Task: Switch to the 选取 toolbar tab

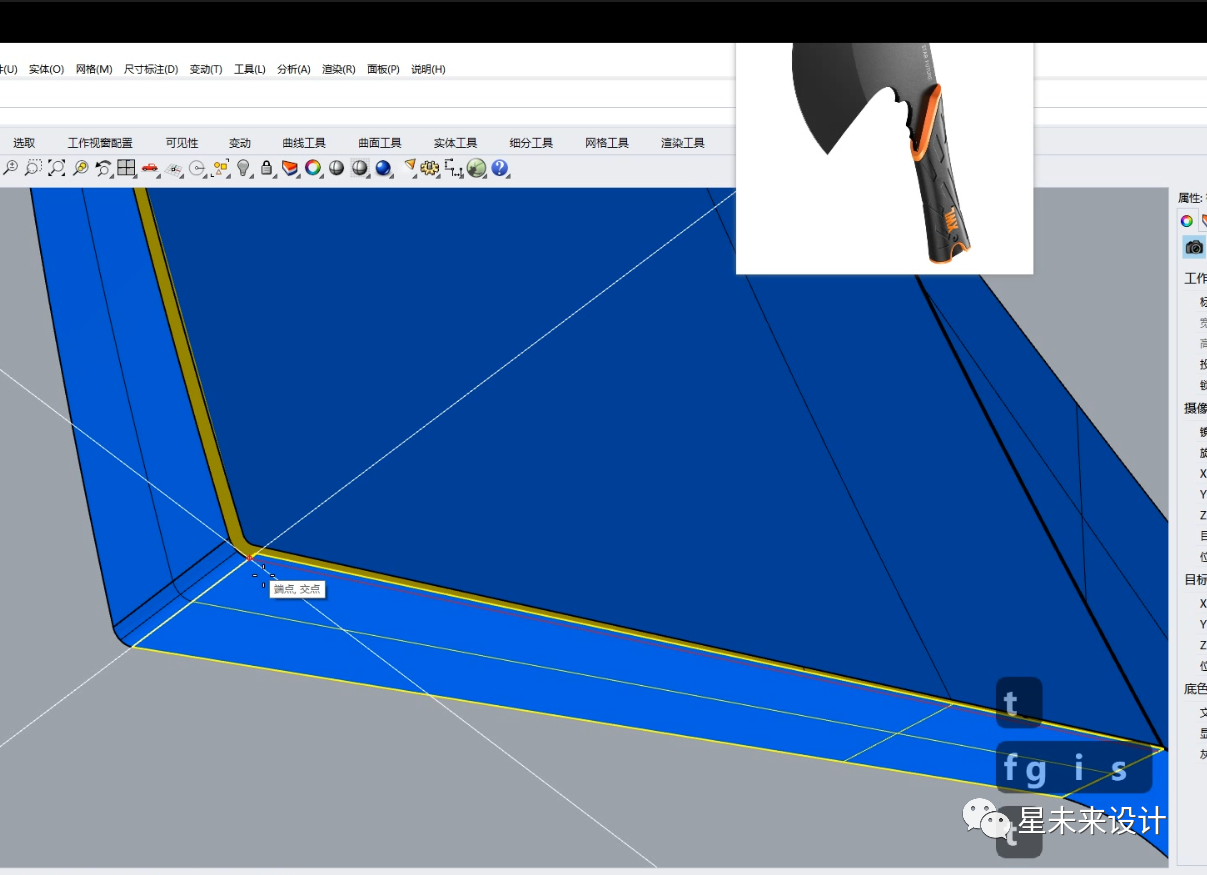Action: (24, 143)
